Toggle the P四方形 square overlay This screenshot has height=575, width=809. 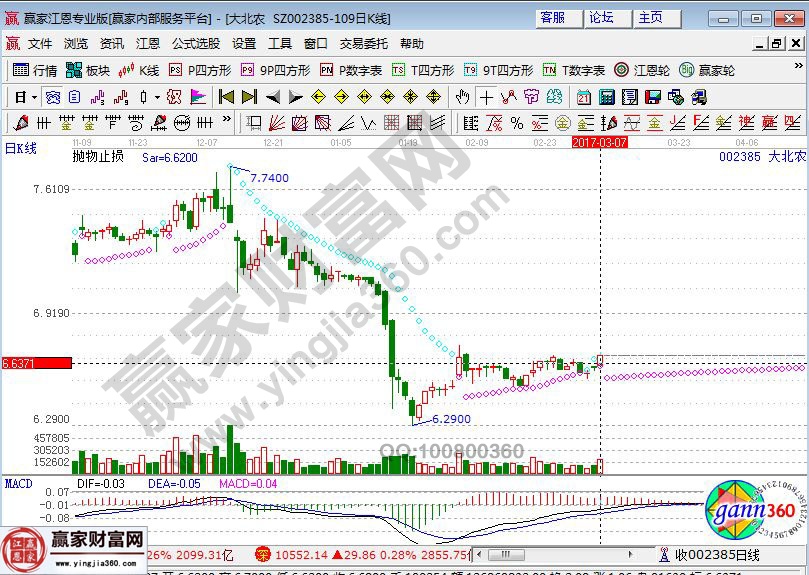click(x=199, y=70)
